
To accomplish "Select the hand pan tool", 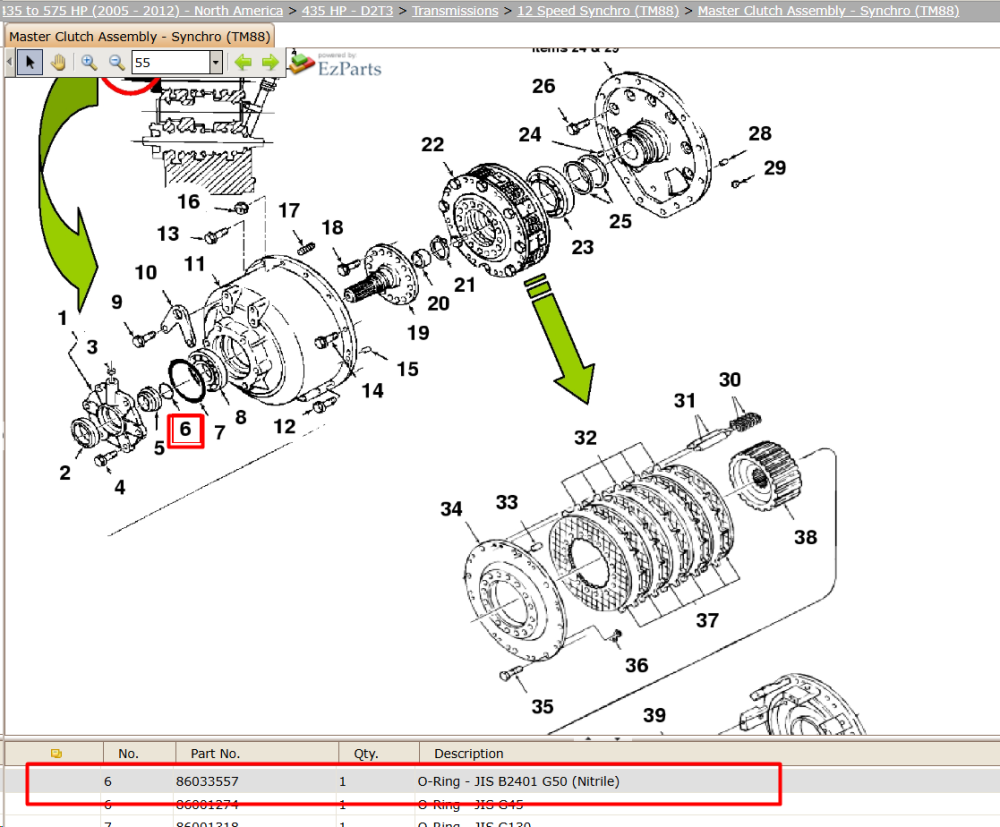I will (x=58, y=62).
